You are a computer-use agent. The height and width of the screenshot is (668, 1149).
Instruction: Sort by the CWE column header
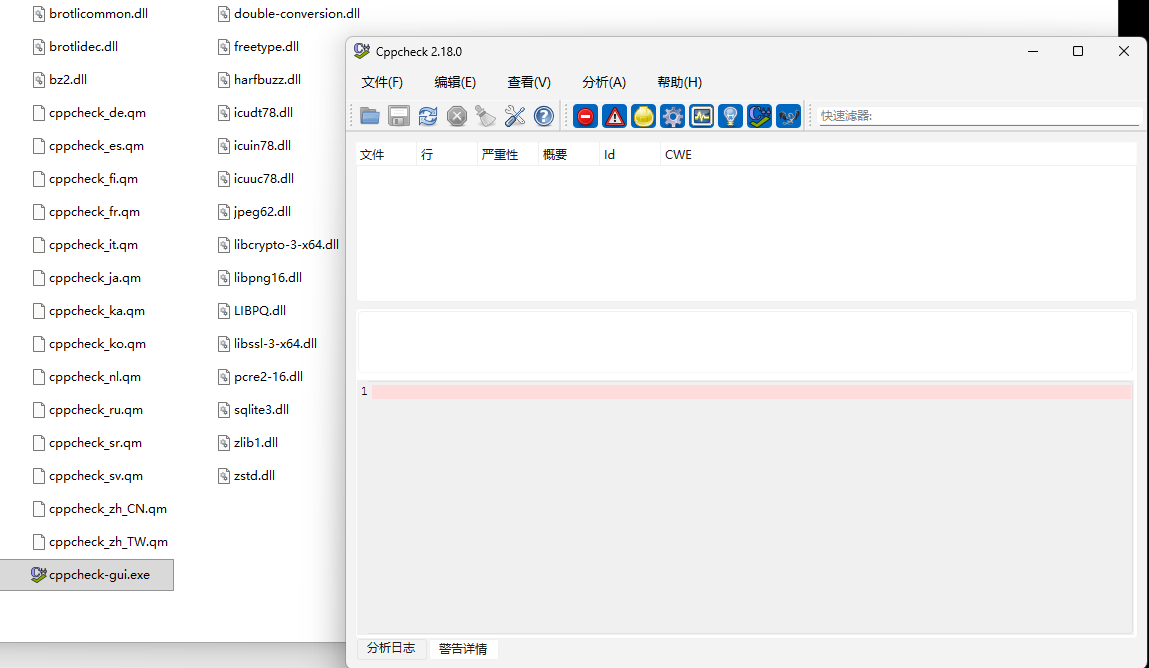(678, 155)
